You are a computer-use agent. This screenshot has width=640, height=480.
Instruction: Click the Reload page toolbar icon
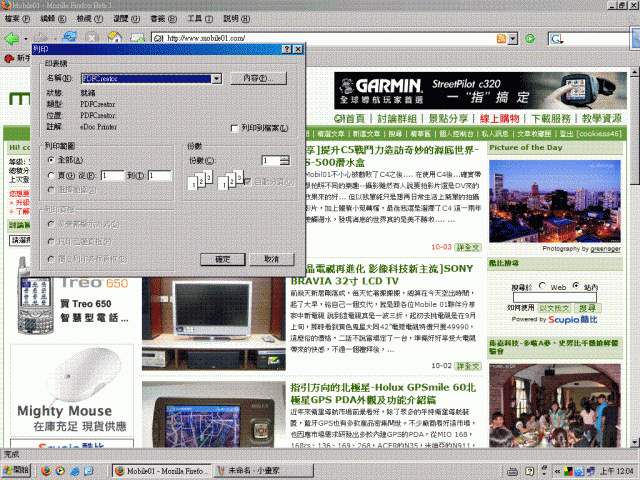coord(69,38)
